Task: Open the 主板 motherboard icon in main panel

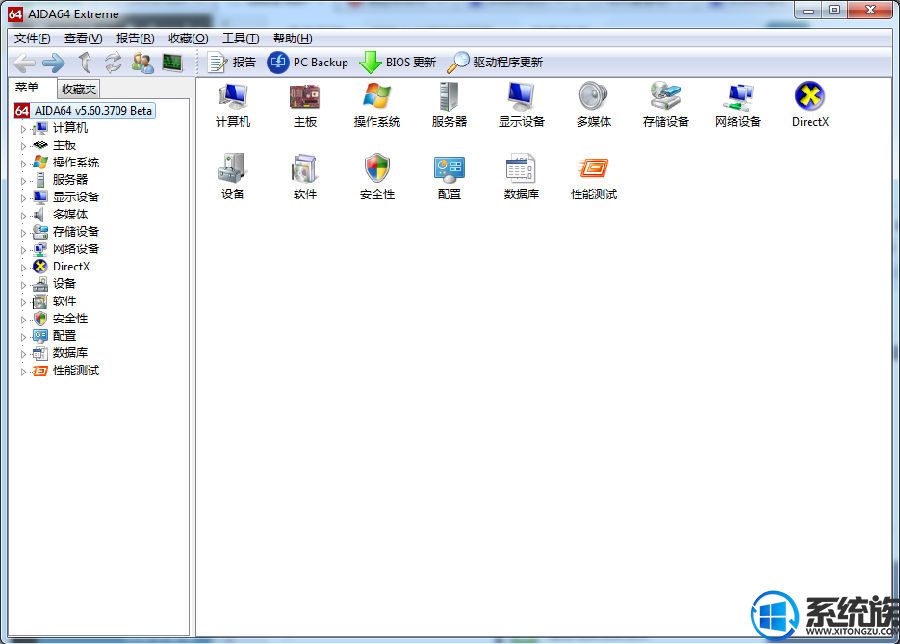Action: coord(305,96)
